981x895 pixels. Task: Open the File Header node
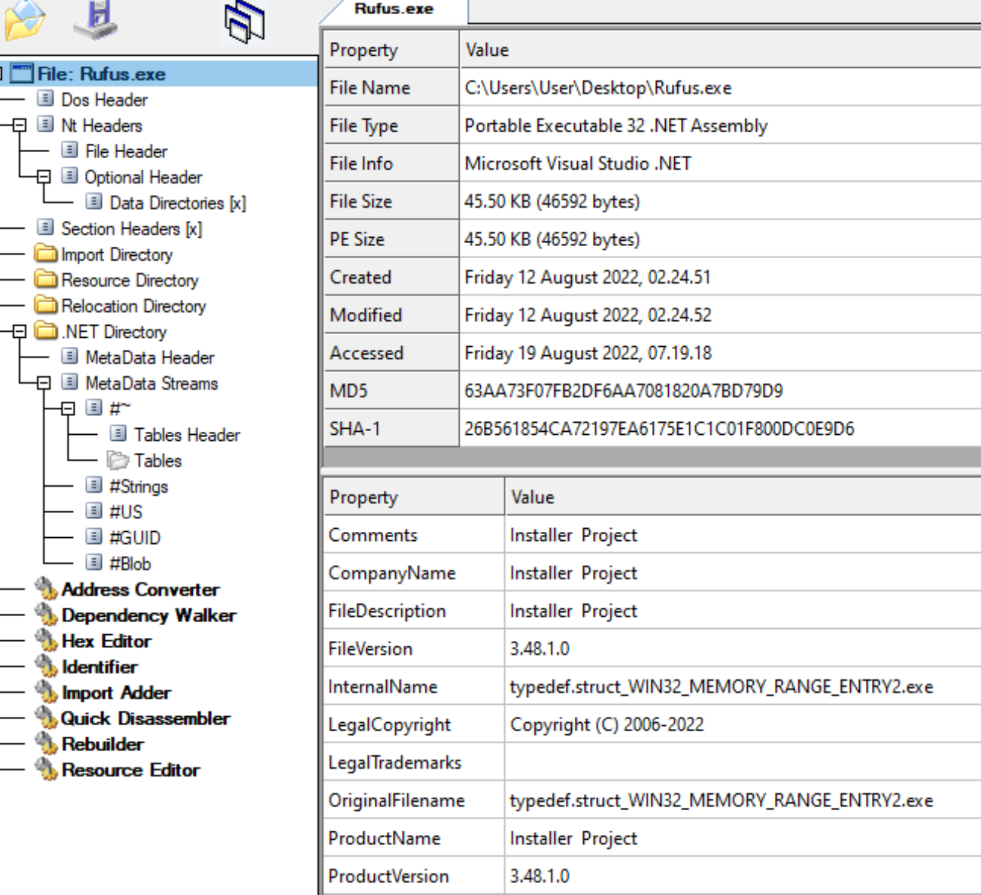126,151
